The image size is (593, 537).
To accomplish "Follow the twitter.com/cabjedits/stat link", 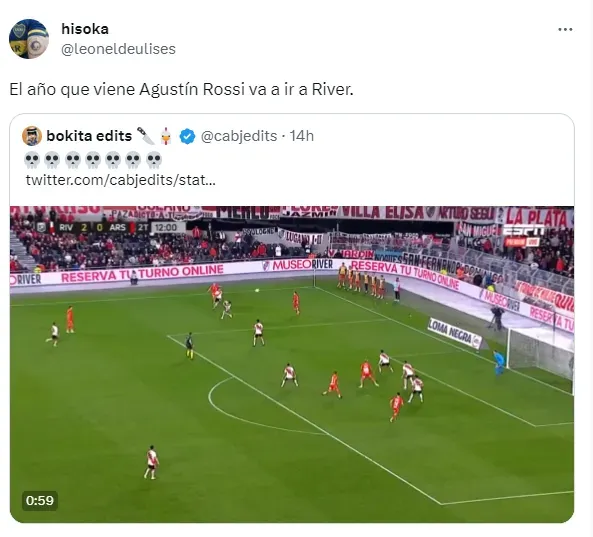I will pyautogui.click(x=121, y=180).
